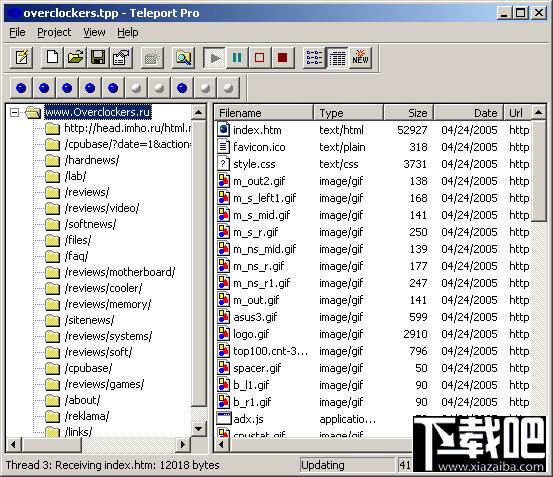Select the /reviews/motherboard/ folder

tap(120, 272)
